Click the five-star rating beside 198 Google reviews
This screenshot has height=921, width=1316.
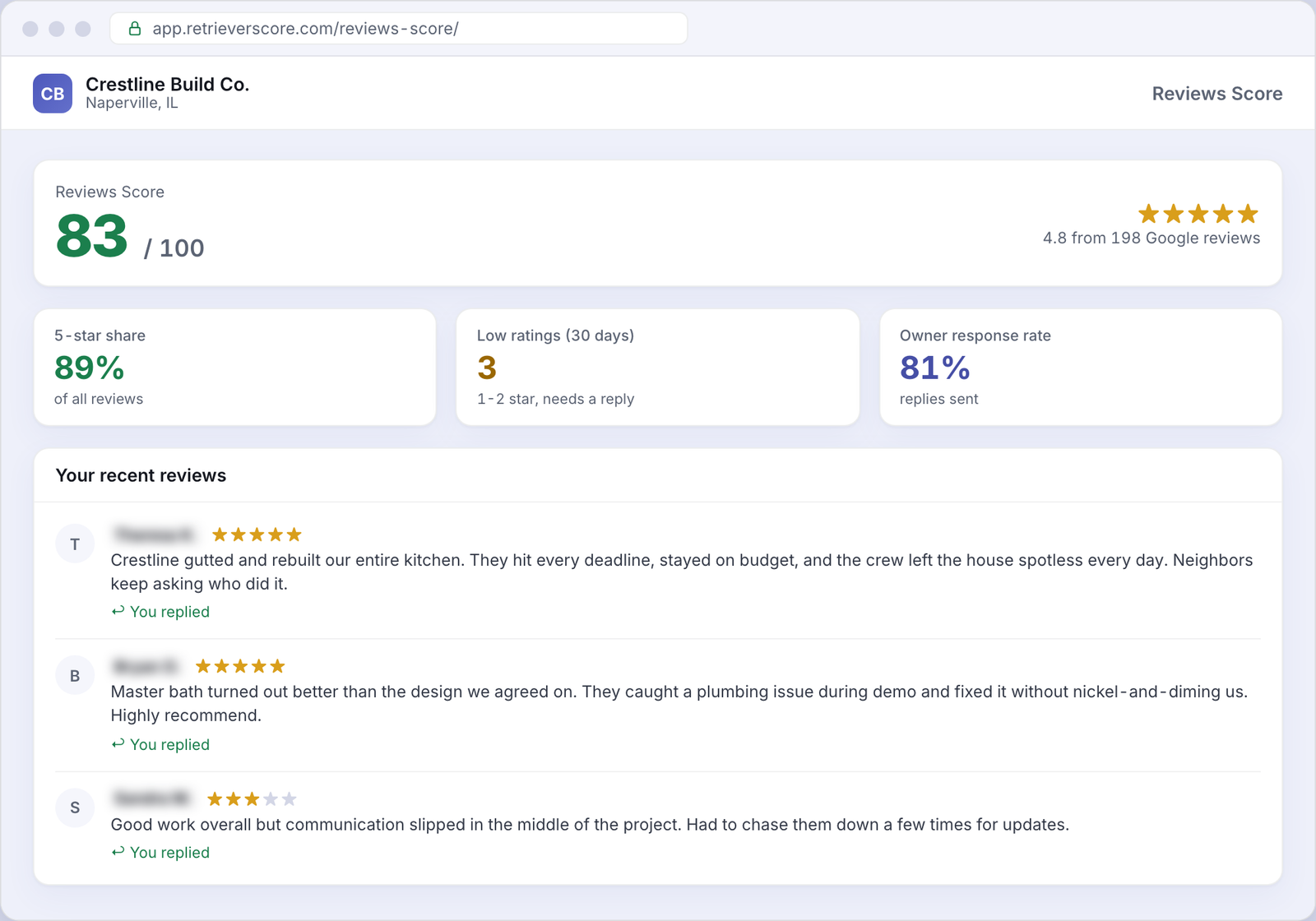[x=1198, y=214]
